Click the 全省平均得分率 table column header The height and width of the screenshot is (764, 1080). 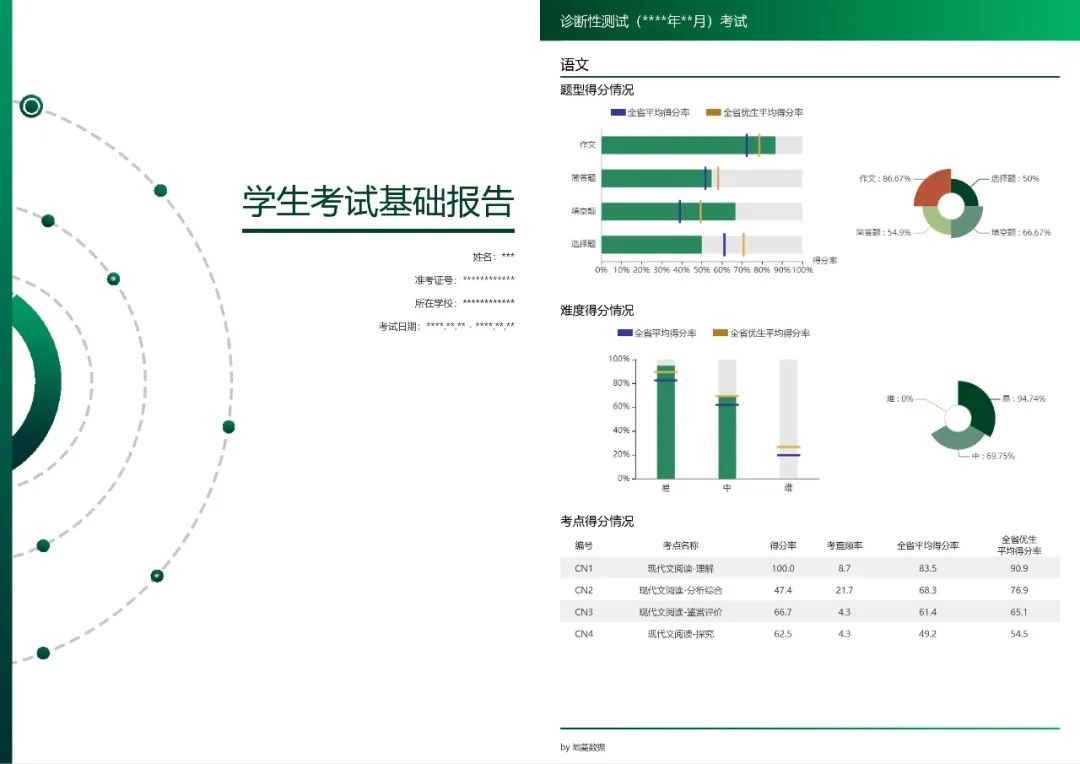click(x=928, y=546)
